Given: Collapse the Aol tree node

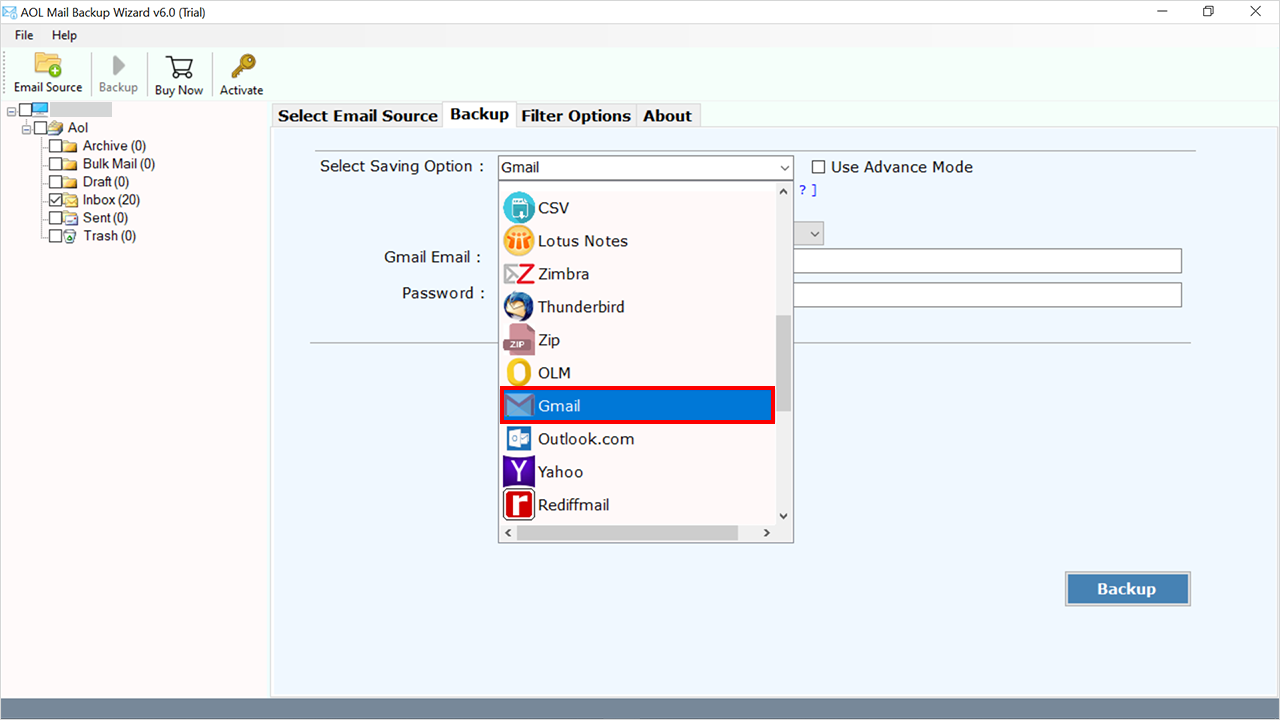Looking at the screenshot, I should 27,128.
